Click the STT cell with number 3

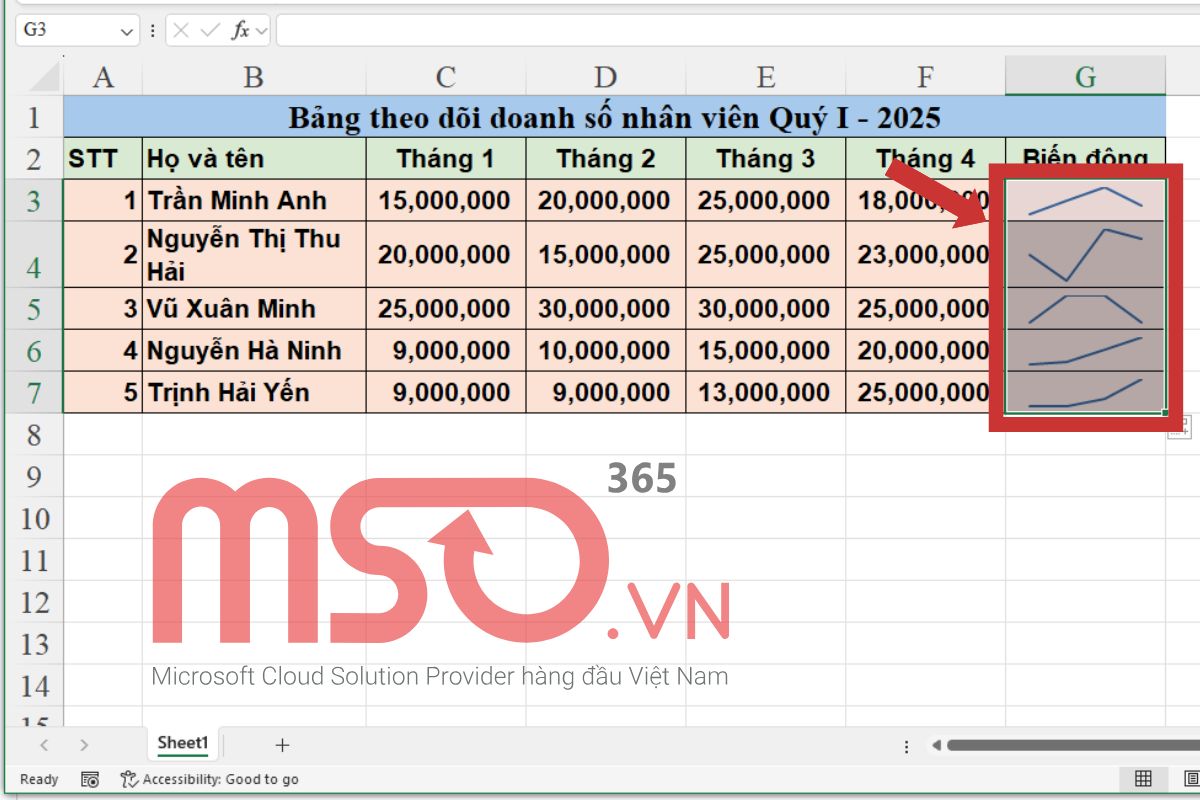[103, 309]
